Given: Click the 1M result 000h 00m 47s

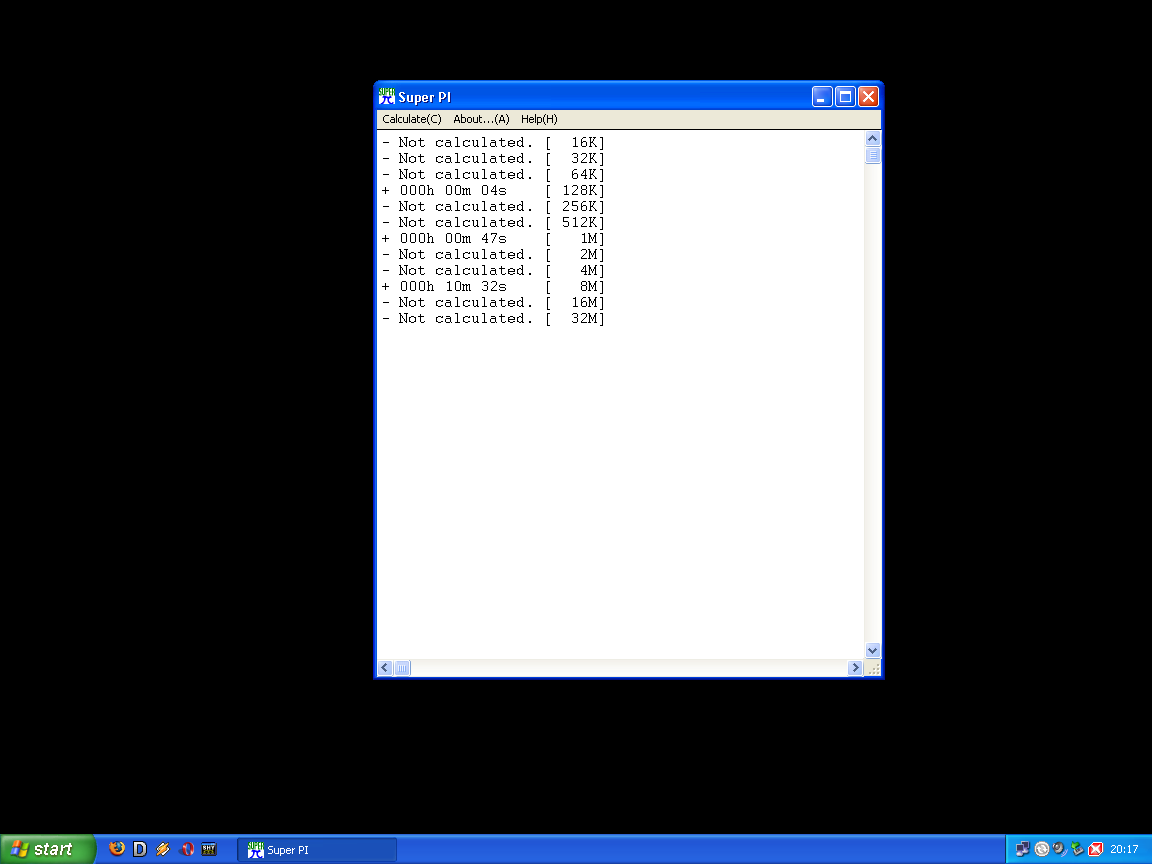Looking at the screenshot, I should 493,239.
